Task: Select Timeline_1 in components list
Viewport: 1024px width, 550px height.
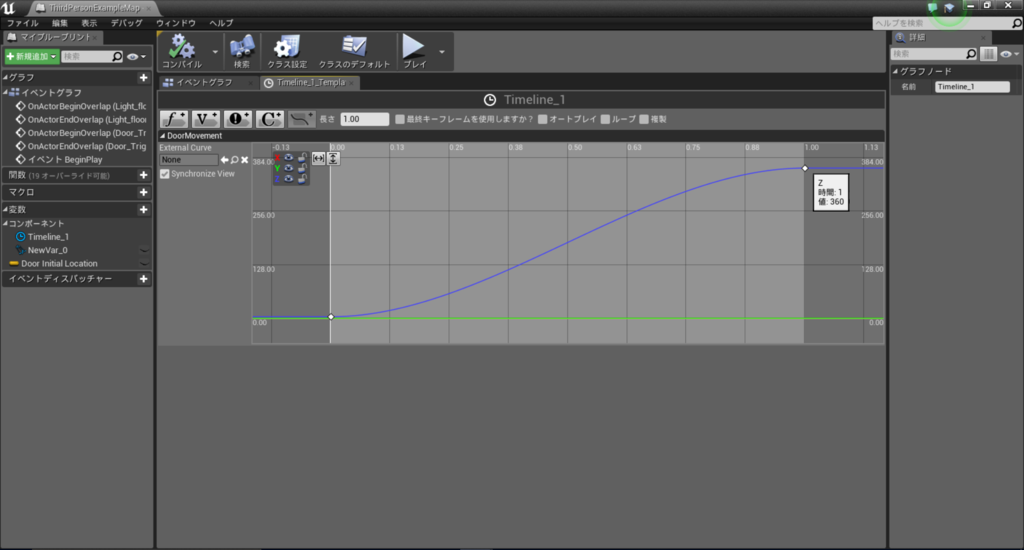Action: pyautogui.click(x=48, y=237)
